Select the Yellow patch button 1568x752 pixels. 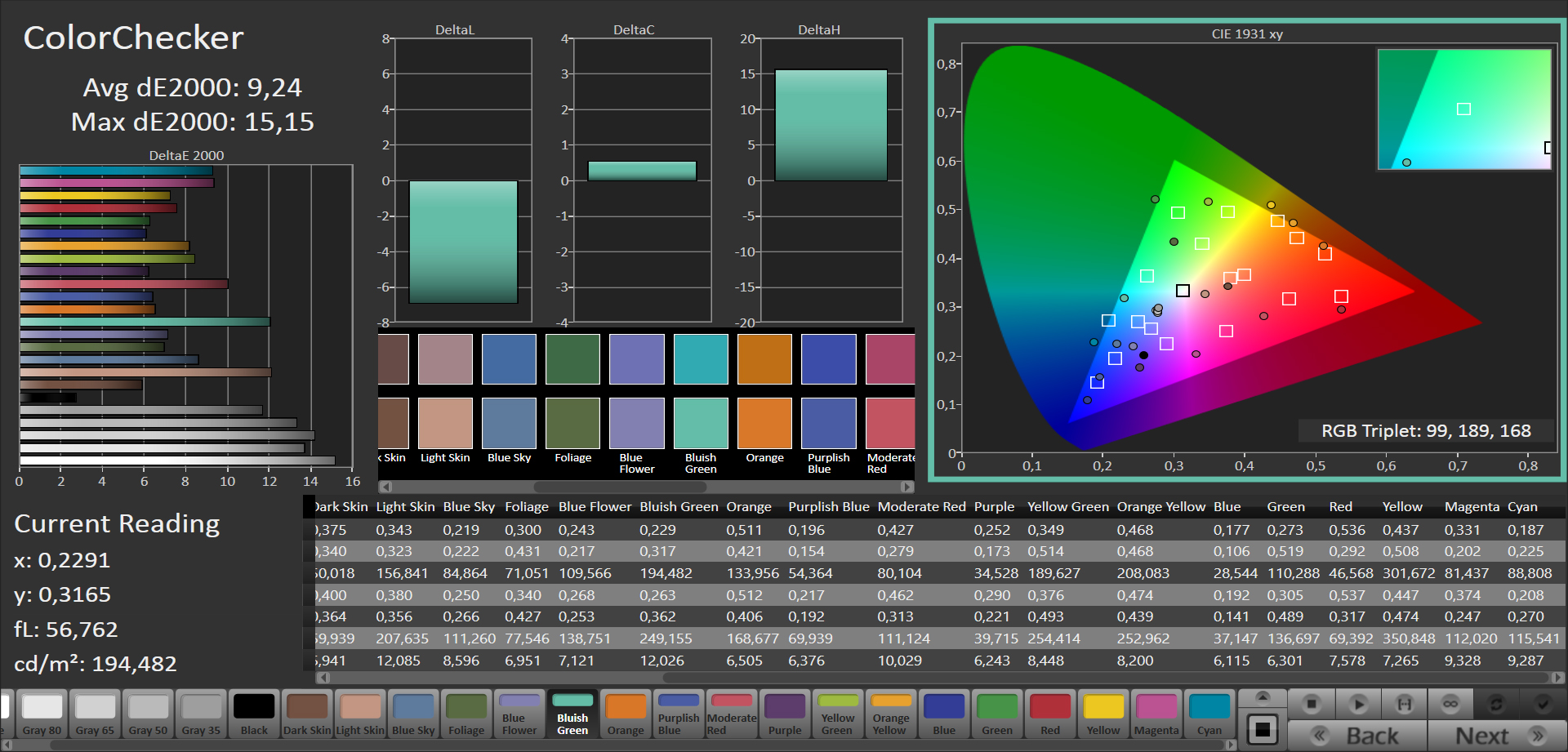click(1103, 714)
